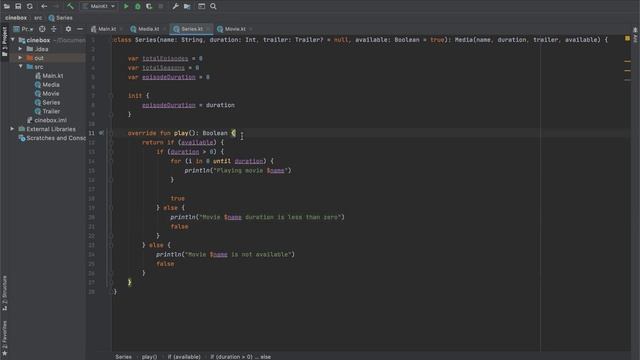Click the Synchronize (reload) toolbar icon
Viewport: 640px width, 360px height.
click(30, 6)
